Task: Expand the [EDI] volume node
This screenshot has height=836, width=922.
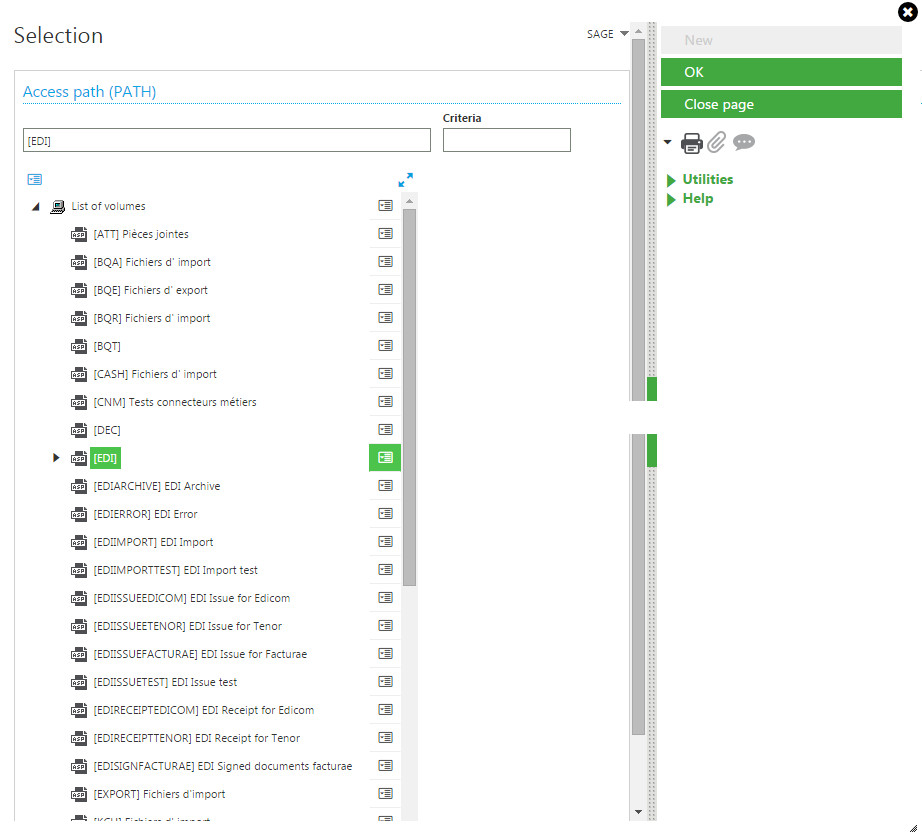Action: [57, 458]
